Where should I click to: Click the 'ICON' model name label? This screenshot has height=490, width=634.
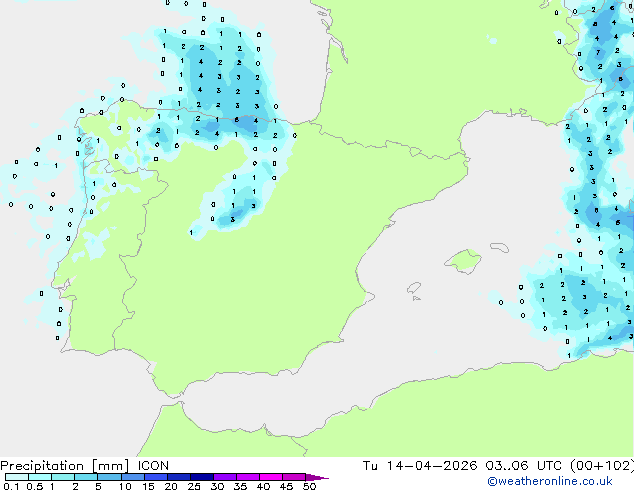153,466
